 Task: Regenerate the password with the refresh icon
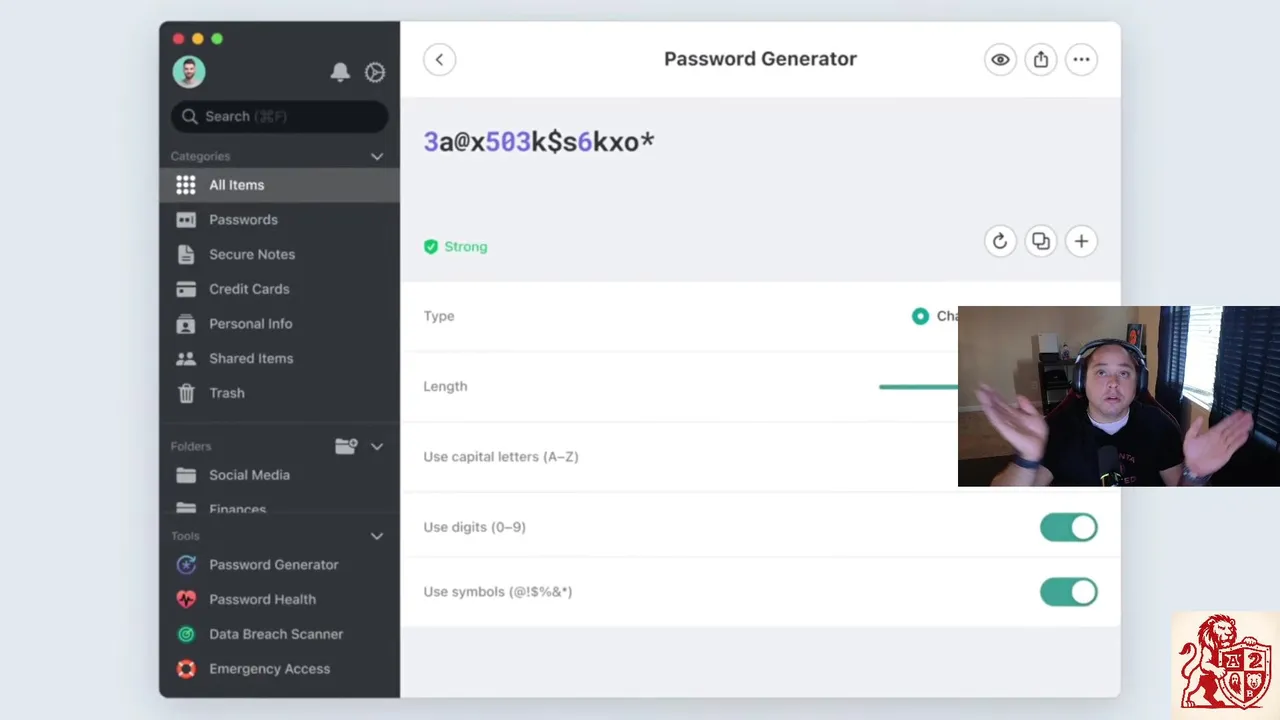click(x=1000, y=241)
